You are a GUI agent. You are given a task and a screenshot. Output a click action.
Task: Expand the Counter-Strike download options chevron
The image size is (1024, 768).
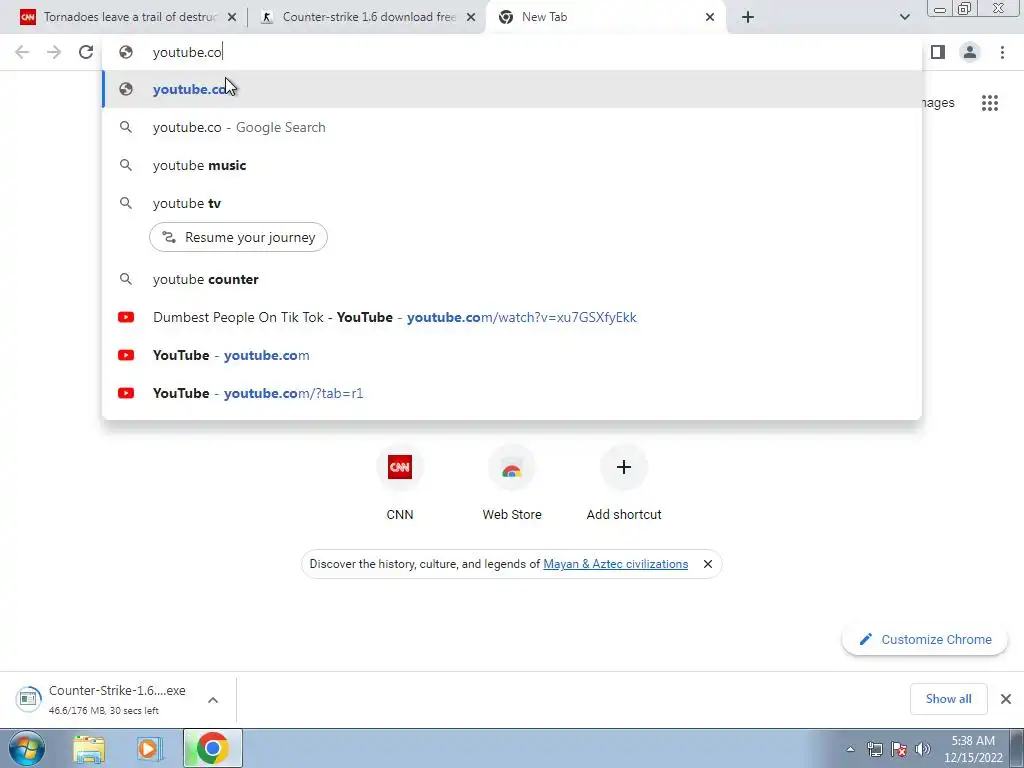coord(213,699)
